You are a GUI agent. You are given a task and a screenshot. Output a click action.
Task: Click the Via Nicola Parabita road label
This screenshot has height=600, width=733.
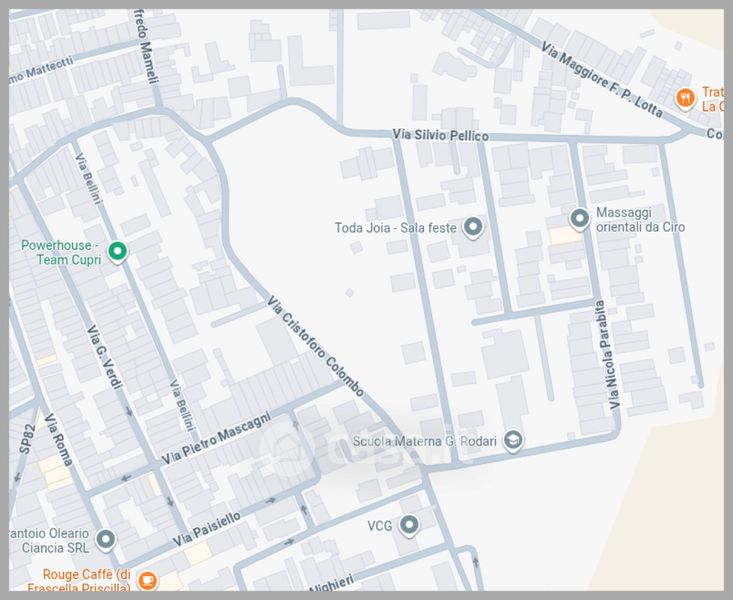pos(608,355)
